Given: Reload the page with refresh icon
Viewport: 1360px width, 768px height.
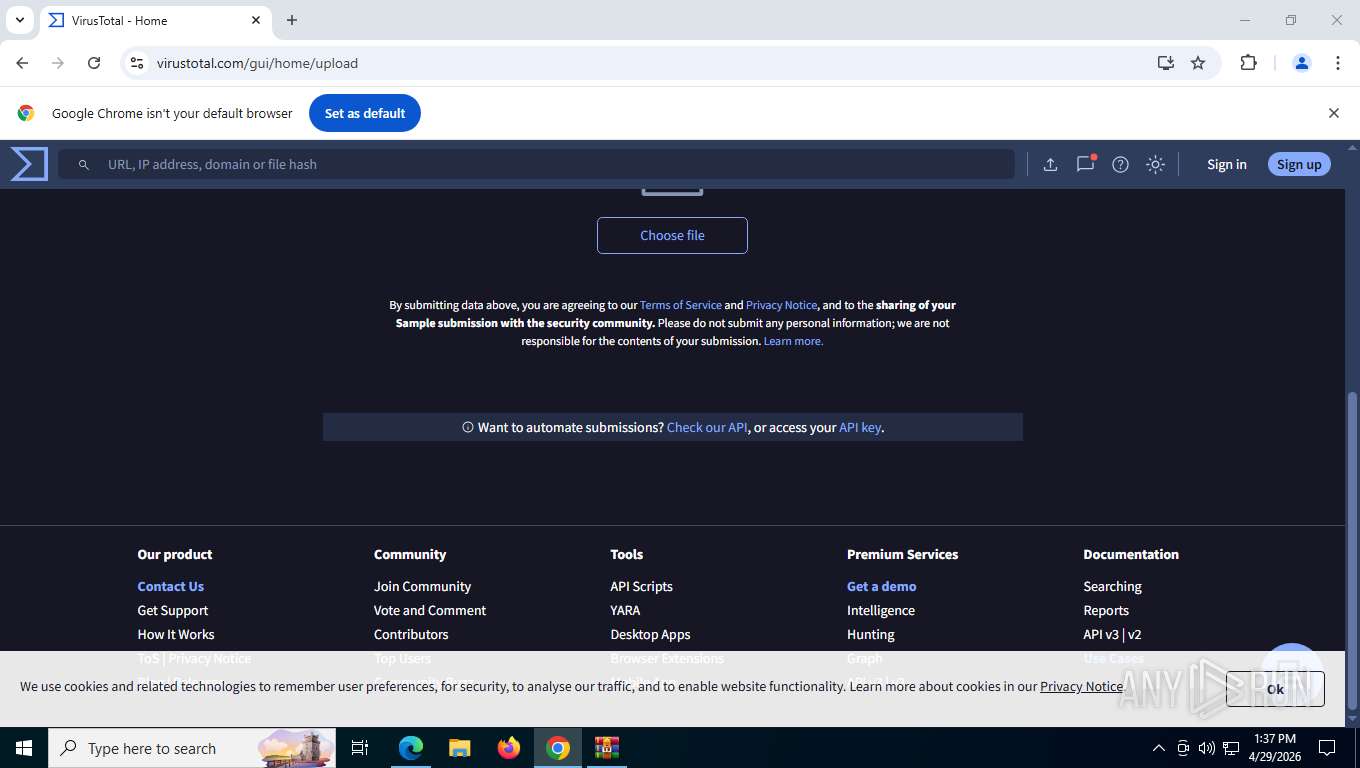Looking at the screenshot, I should (94, 63).
